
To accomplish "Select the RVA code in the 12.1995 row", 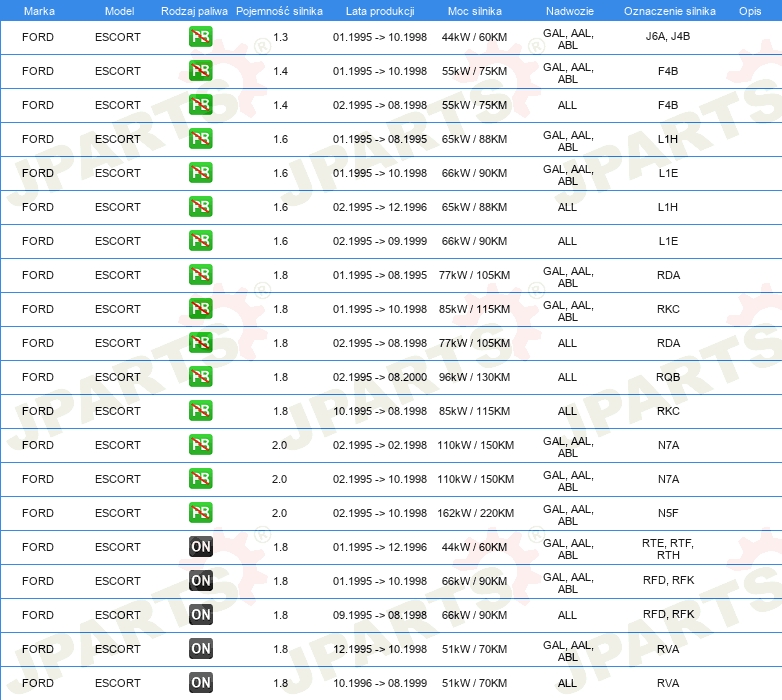I will pos(668,649).
